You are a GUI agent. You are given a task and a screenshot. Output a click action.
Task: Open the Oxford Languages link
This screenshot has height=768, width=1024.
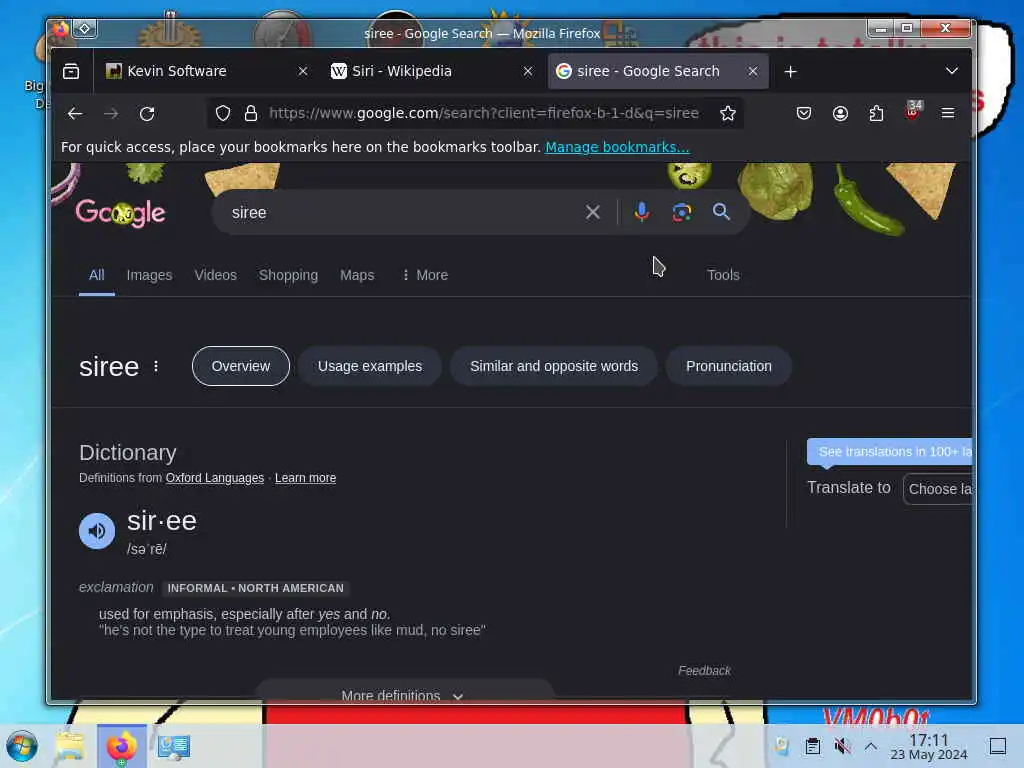pyautogui.click(x=215, y=478)
